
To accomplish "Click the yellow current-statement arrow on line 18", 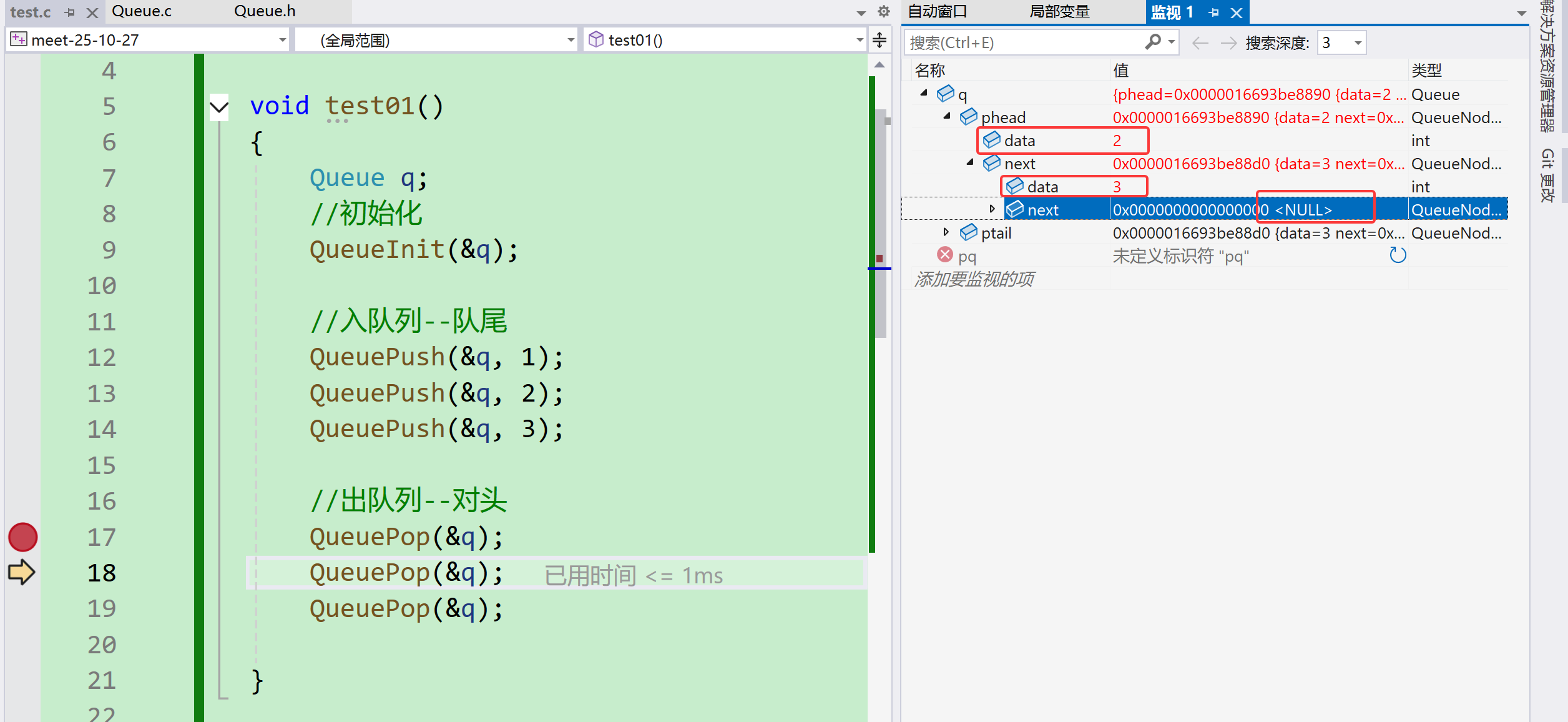I will pos(21,572).
